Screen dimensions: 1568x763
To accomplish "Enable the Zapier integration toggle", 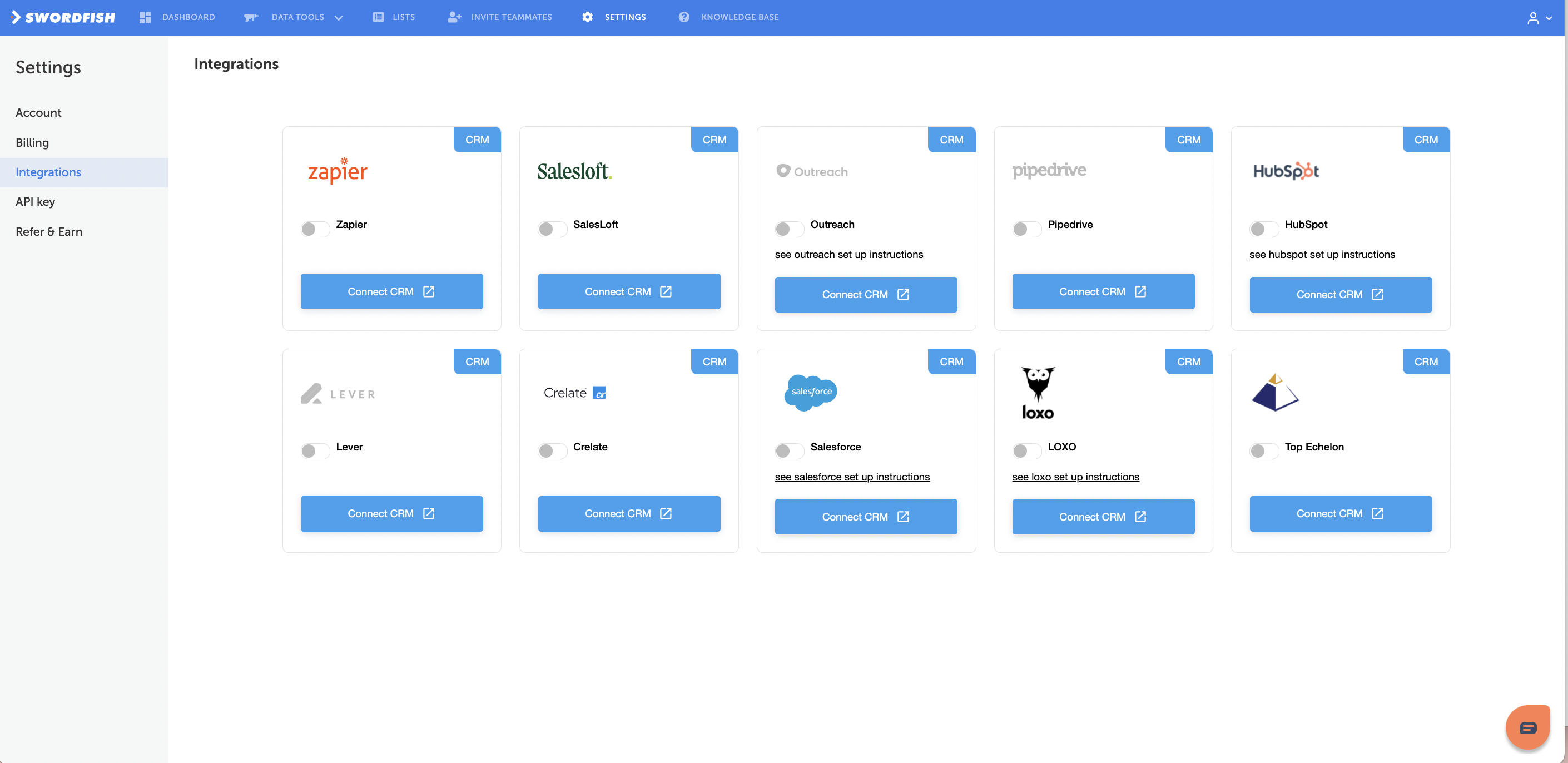I will 314,229.
